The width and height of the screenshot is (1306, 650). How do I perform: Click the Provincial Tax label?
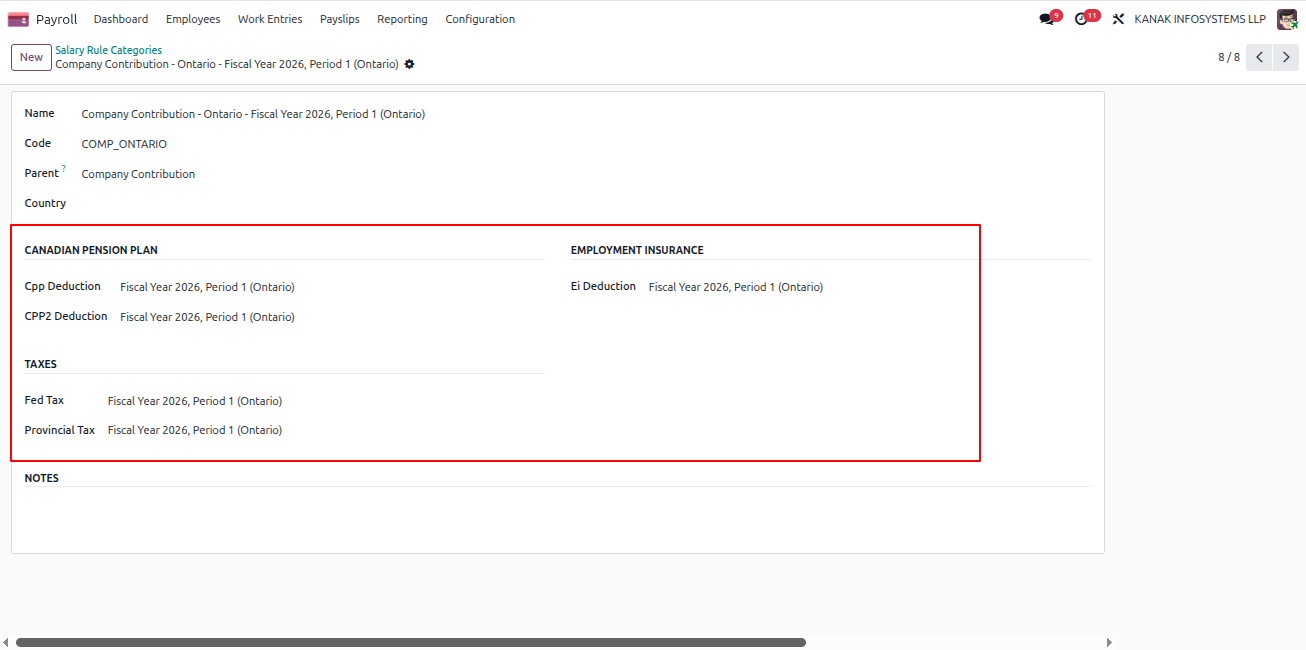60,430
